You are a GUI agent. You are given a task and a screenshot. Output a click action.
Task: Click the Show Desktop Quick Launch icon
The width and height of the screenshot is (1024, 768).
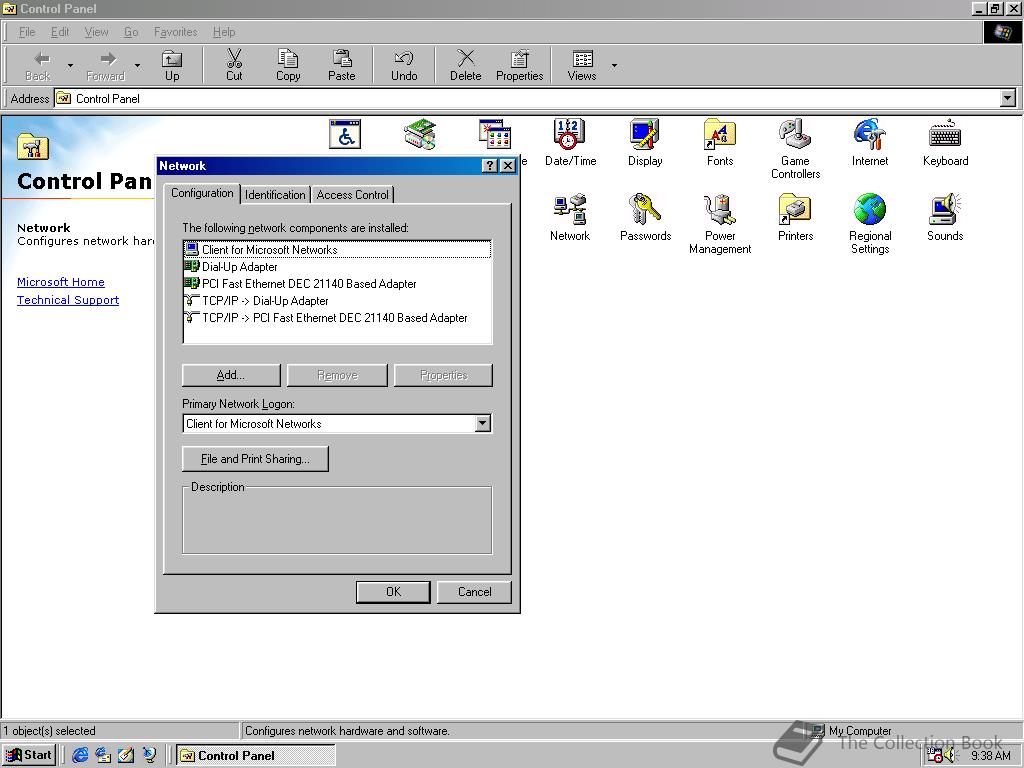(x=126, y=755)
